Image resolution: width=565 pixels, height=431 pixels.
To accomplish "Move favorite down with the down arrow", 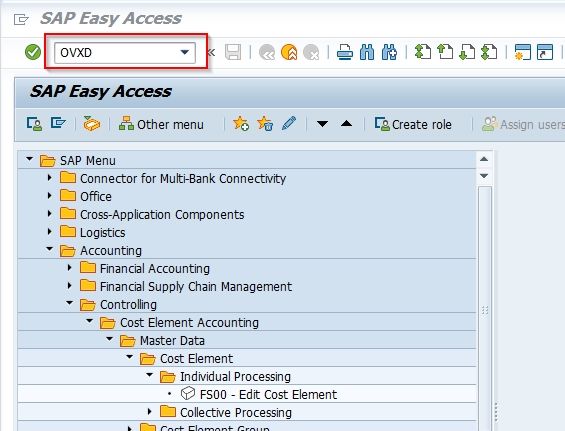I will pyautogui.click(x=322, y=124).
